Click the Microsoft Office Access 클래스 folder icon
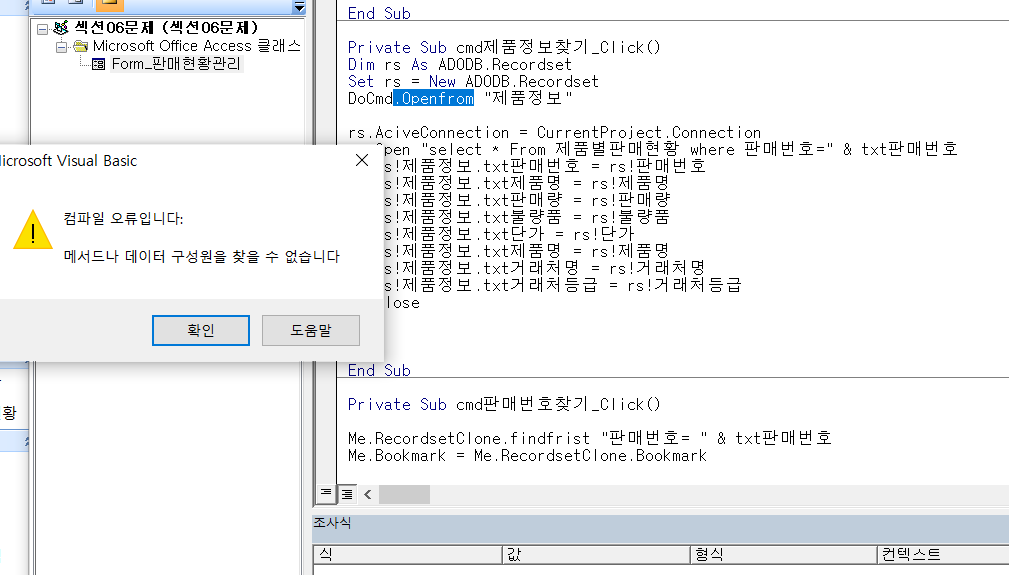Screen dimensions: 1009x575 80,46
